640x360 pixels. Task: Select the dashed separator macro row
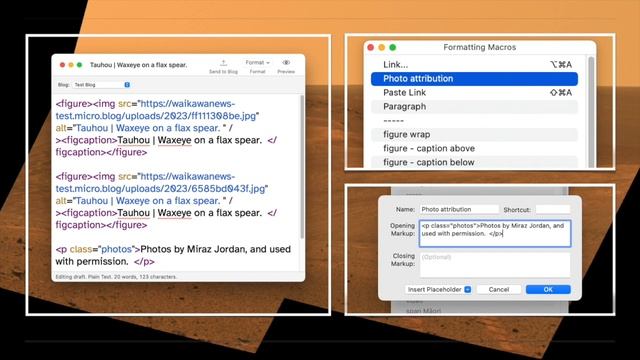[x=474, y=120]
